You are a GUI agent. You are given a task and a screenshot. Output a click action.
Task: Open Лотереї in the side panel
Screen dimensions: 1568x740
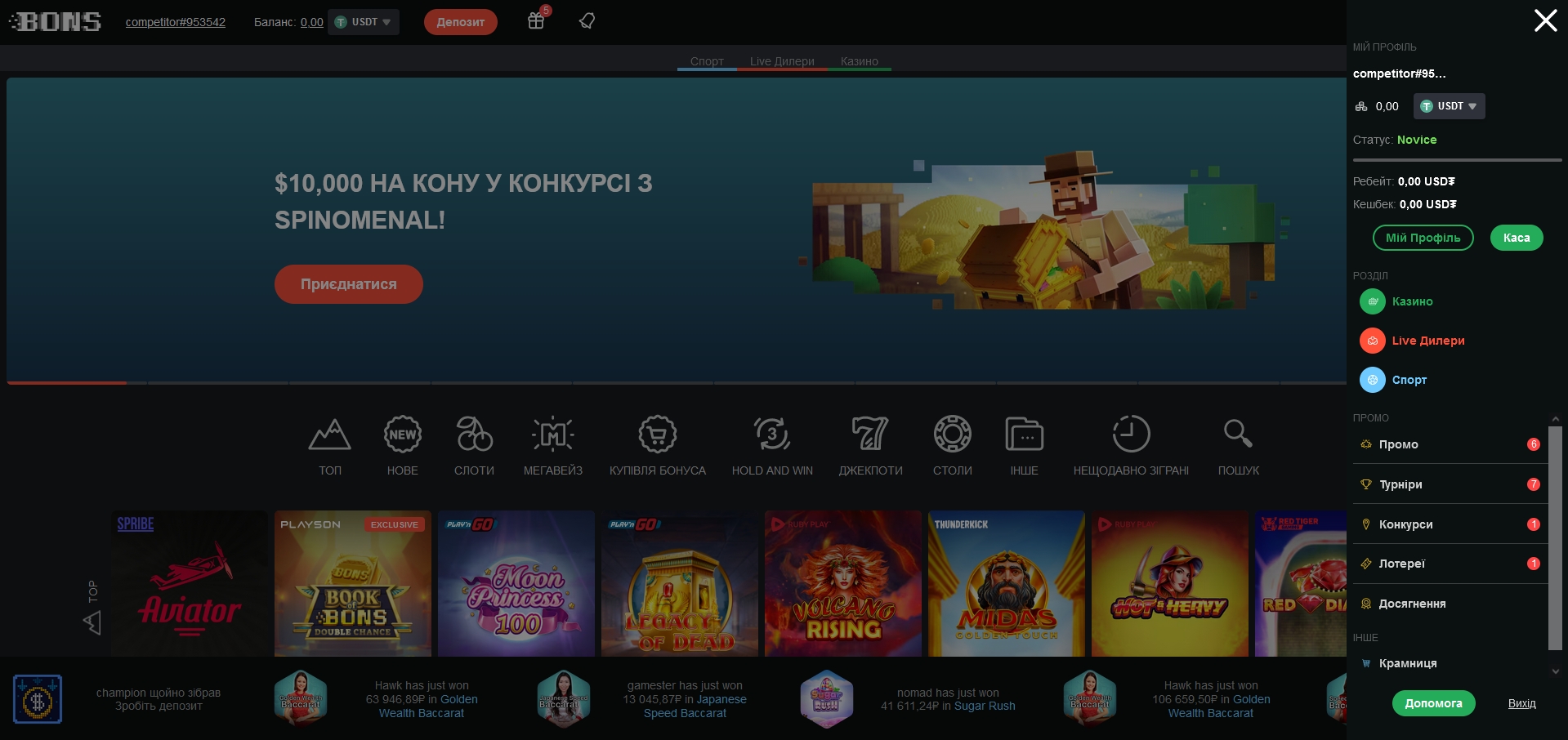click(x=1450, y=564)
